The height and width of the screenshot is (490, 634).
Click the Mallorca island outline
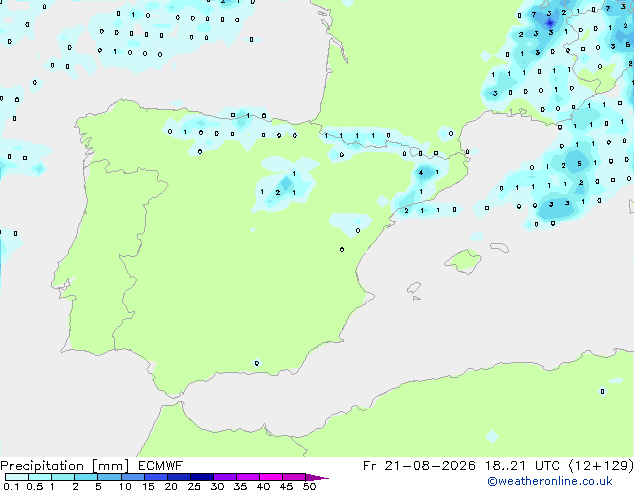click(x=463, y=261)
